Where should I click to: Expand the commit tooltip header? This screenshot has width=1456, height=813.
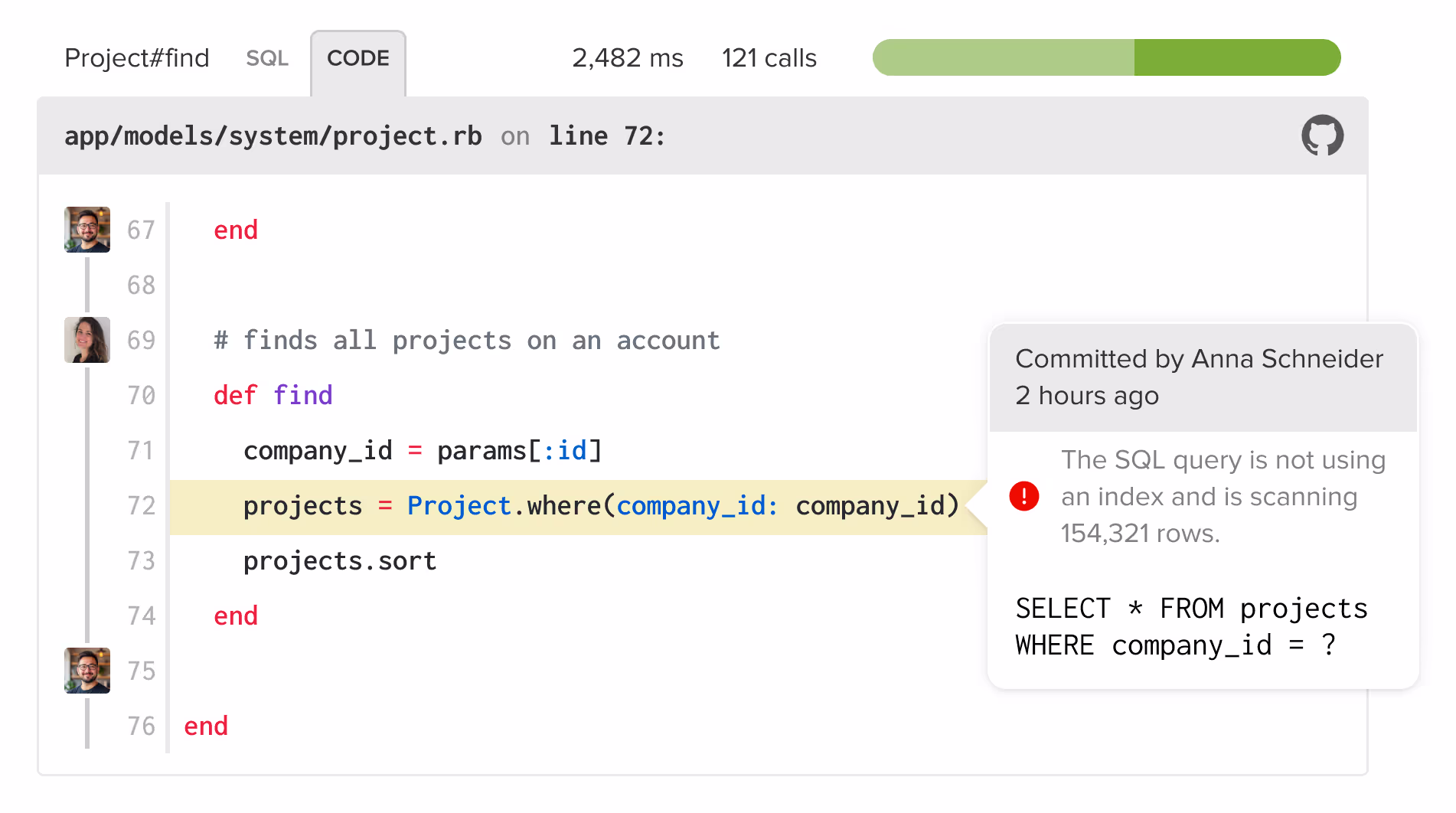1200,377
